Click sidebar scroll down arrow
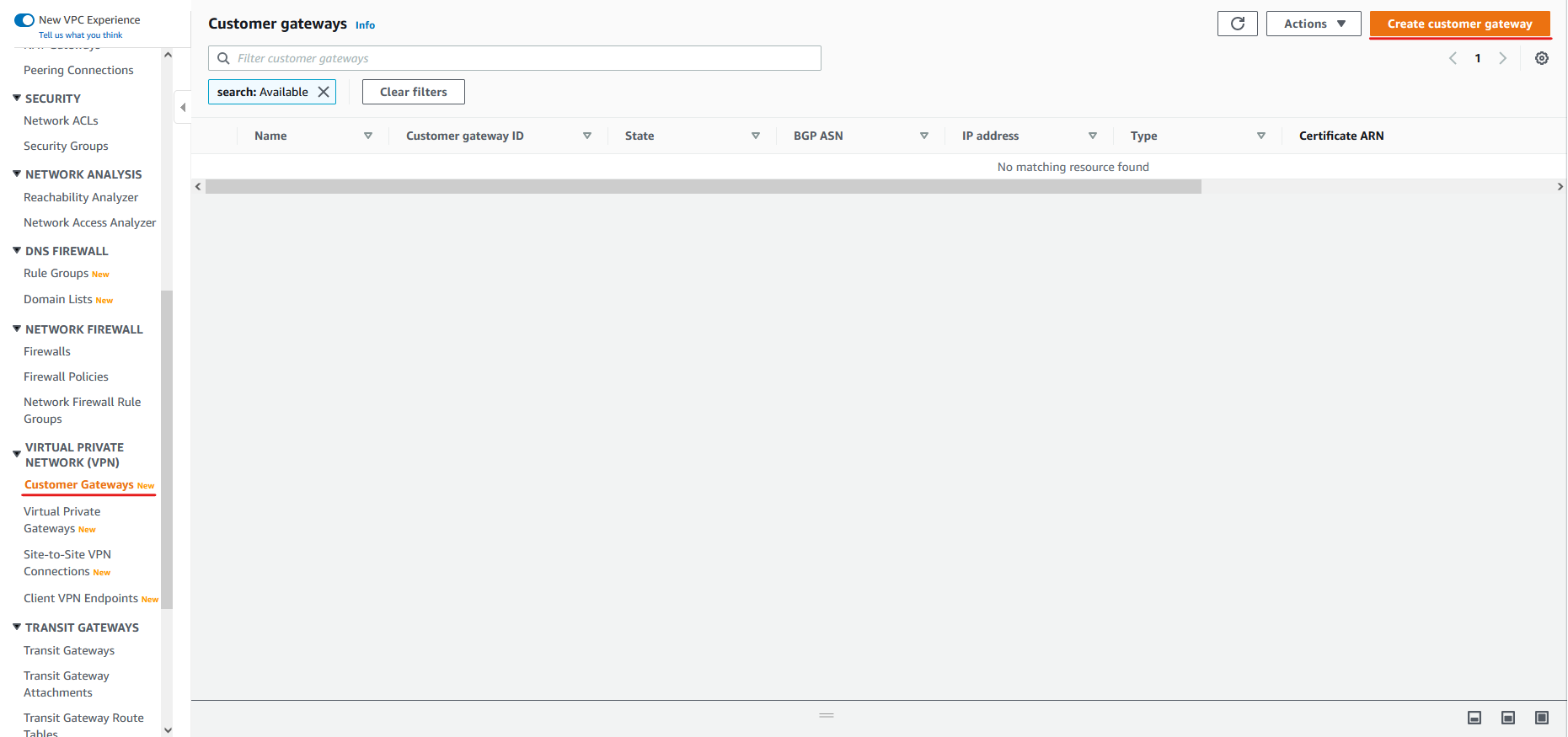This screenshot has width=1568, height=737. pos(168,730)
